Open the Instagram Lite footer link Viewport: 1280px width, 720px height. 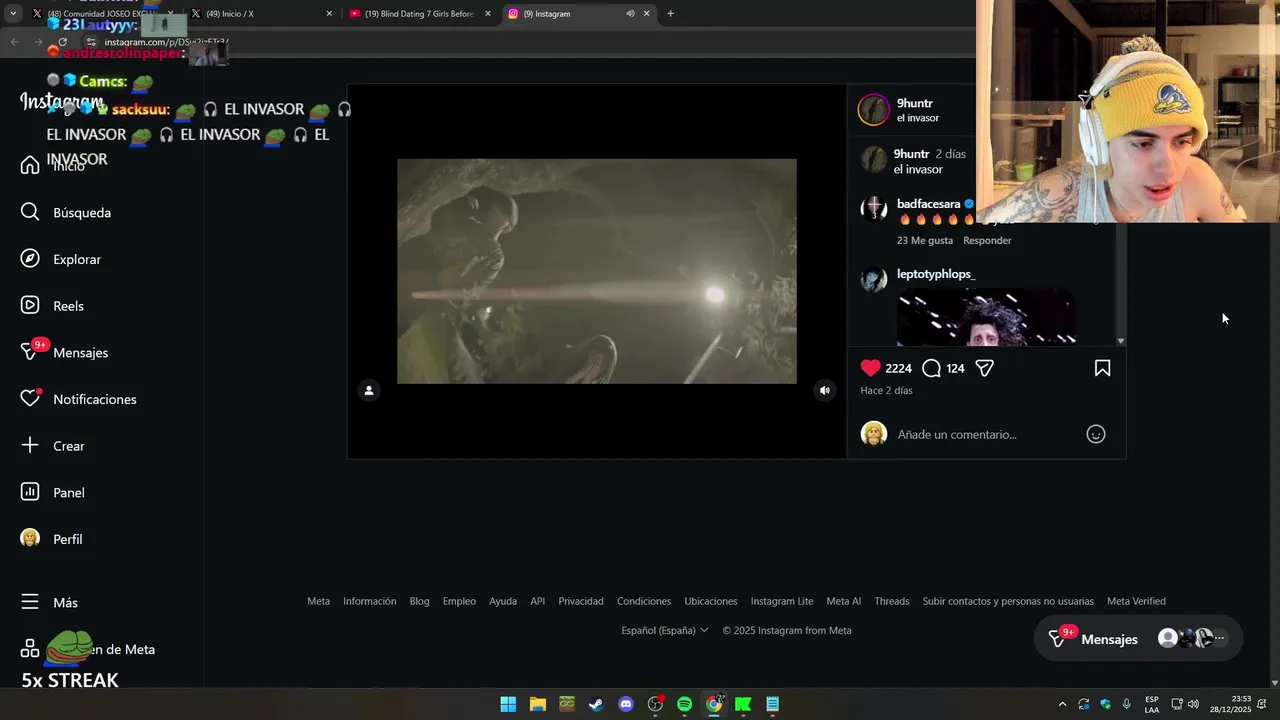tap(782, 601)
